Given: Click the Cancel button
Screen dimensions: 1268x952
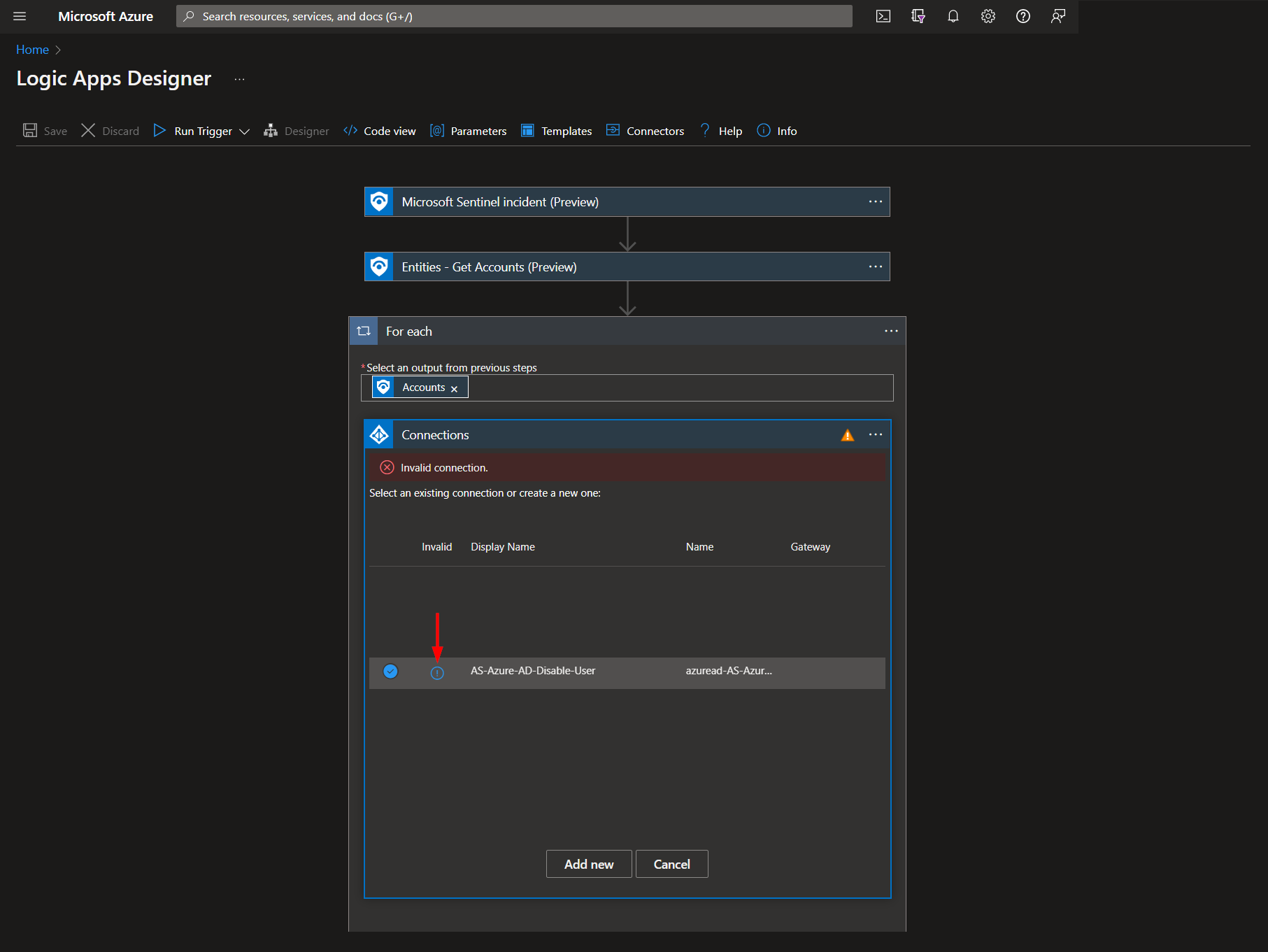Looking at the screenshot, I should click(672, 864).
